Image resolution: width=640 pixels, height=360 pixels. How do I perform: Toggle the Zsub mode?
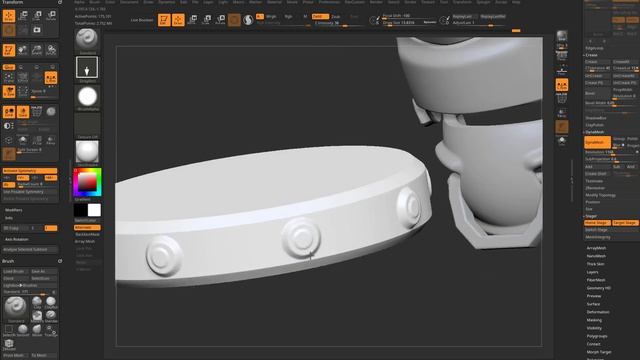(336, 17)
